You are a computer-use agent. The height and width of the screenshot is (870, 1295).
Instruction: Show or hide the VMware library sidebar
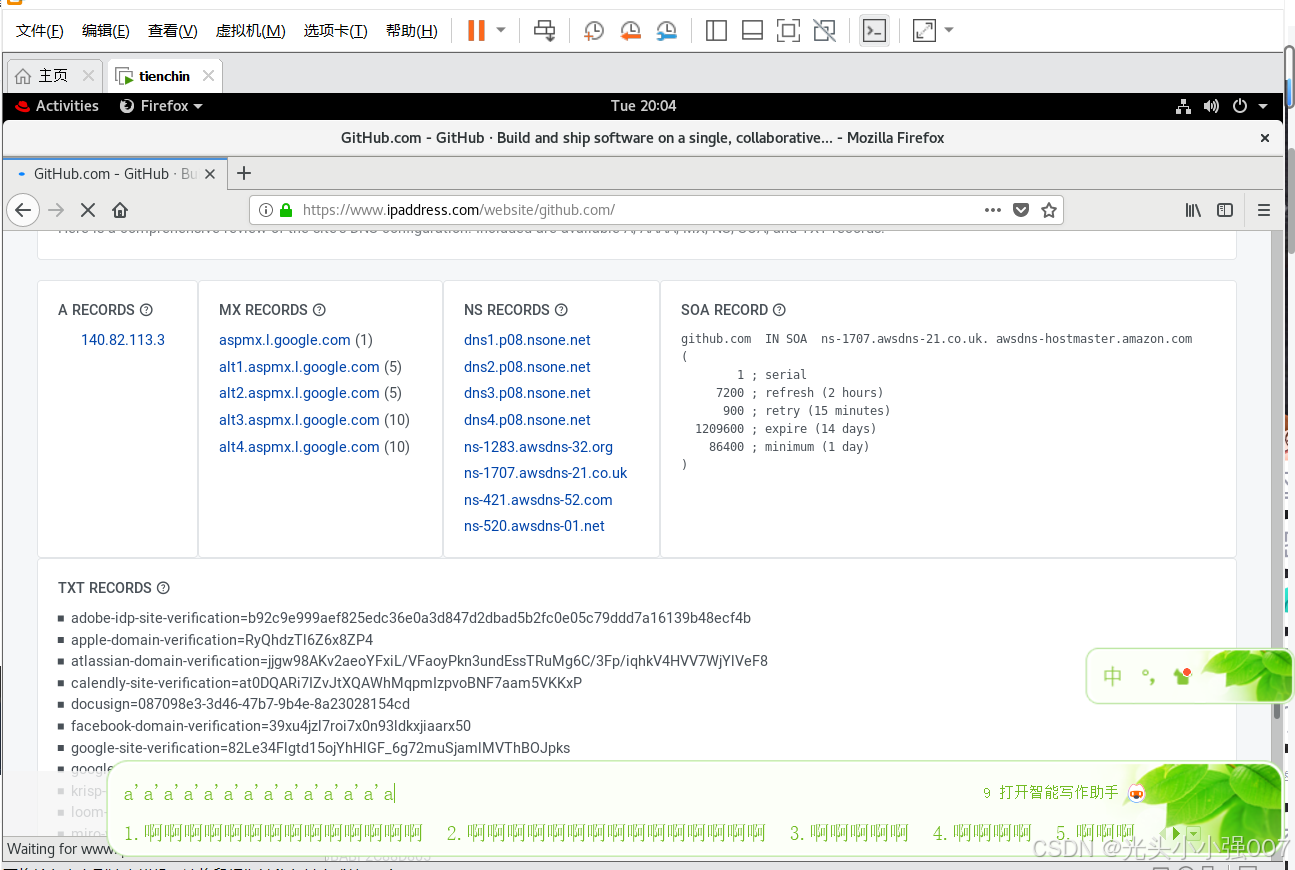pyautogui.click(x=716, y=31)
